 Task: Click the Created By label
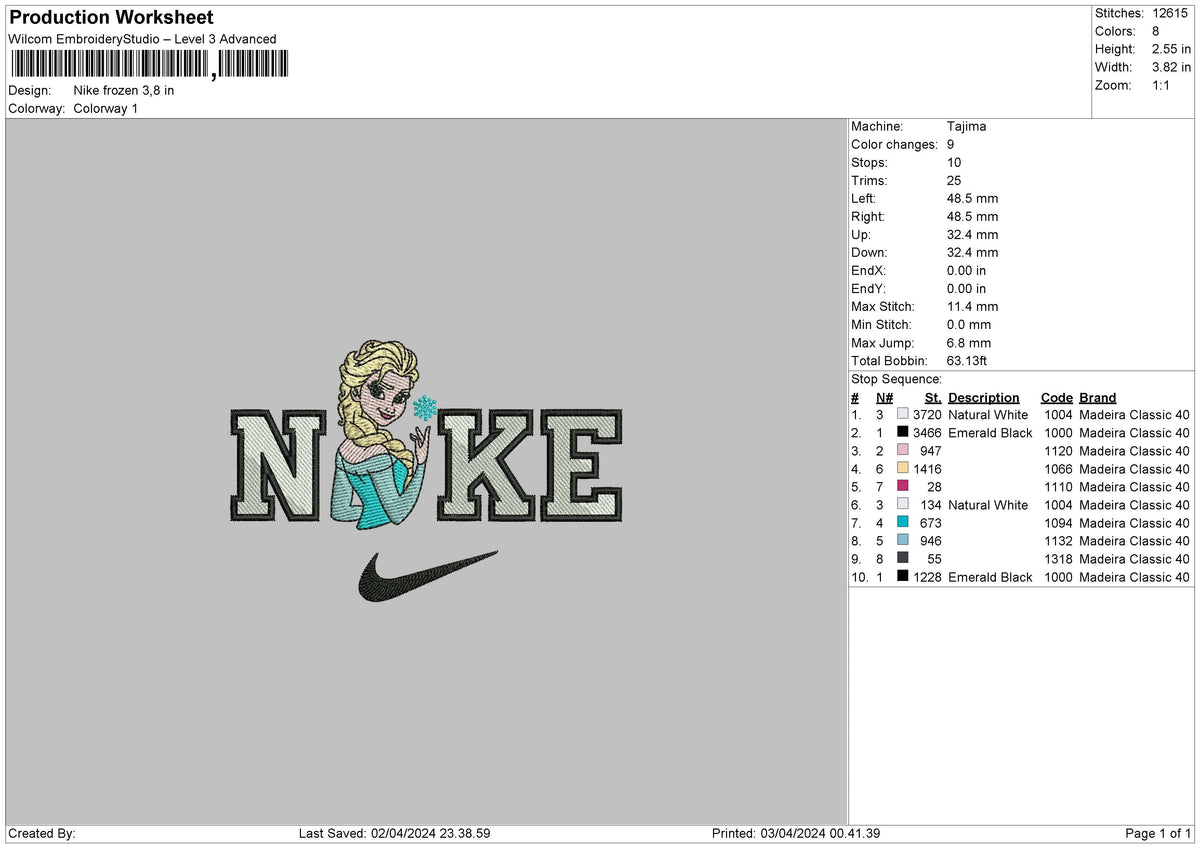[42, 834]
